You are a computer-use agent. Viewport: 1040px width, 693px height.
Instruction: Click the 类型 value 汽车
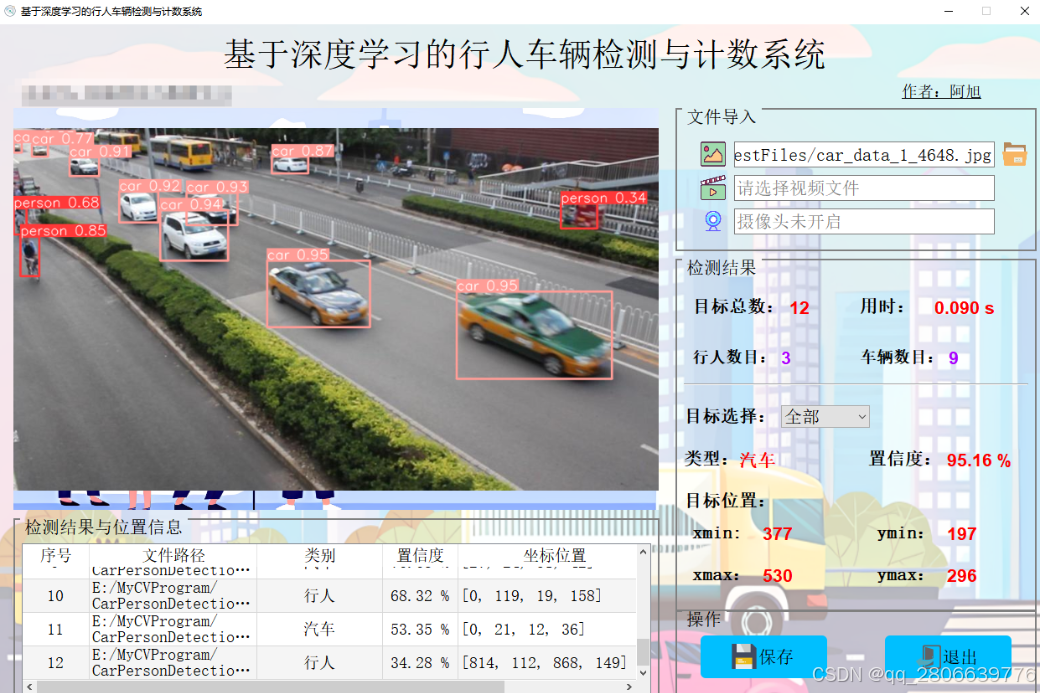[x=757, y=460]
